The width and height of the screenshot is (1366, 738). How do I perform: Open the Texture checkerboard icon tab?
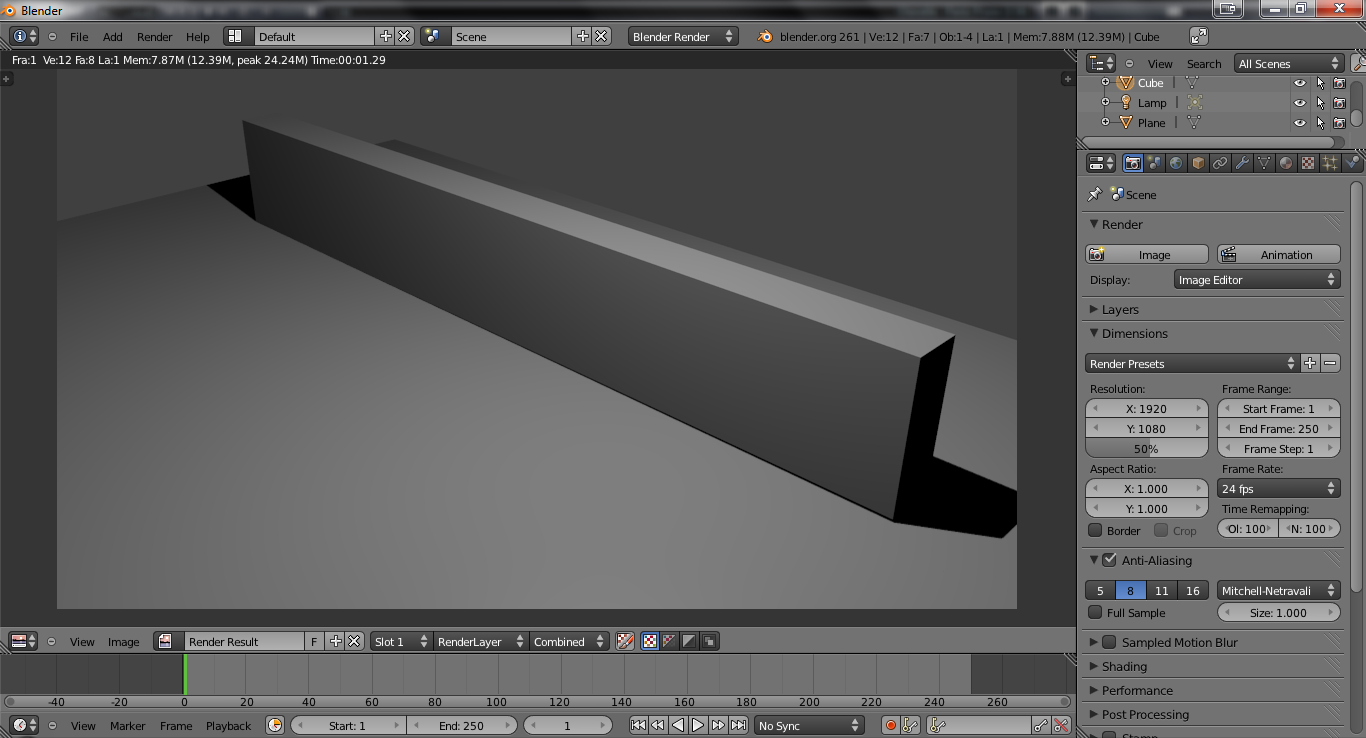coord(1307,163)
